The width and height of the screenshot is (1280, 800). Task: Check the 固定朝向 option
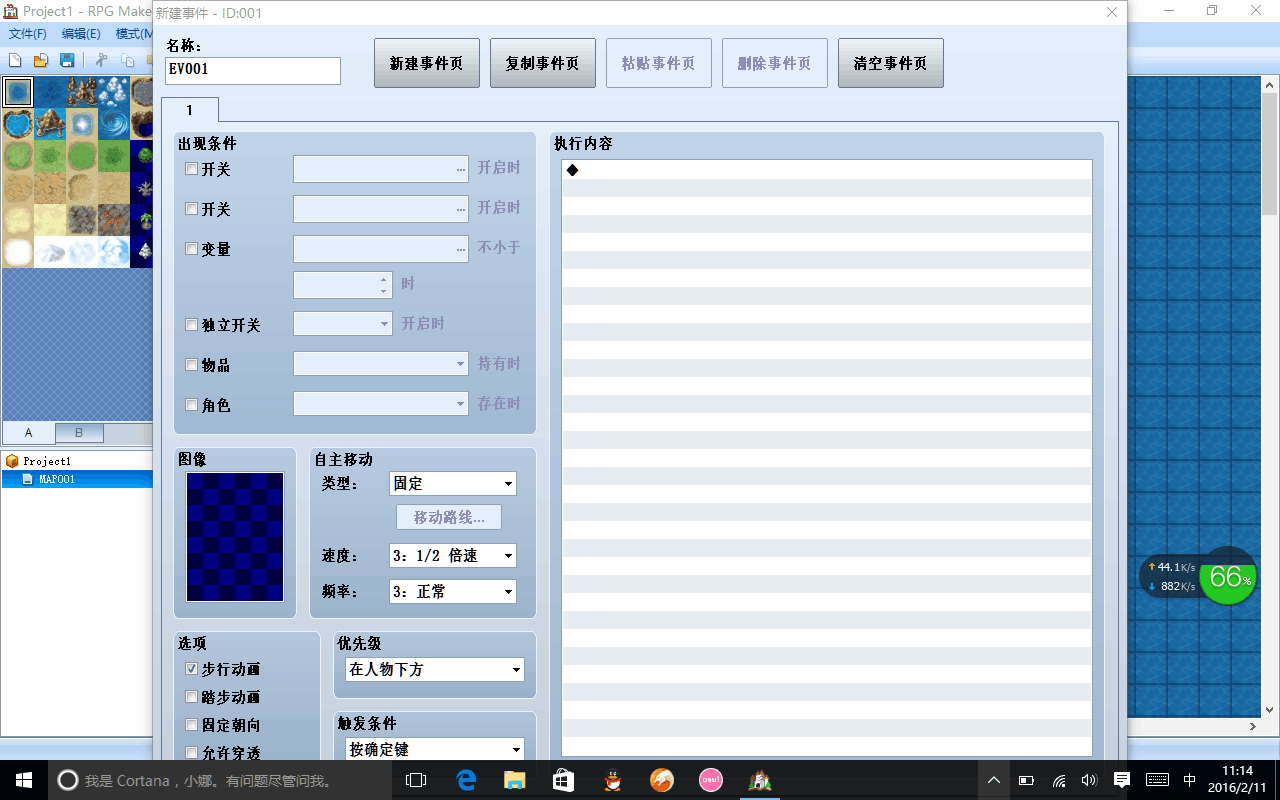click(x=192, y=725)
